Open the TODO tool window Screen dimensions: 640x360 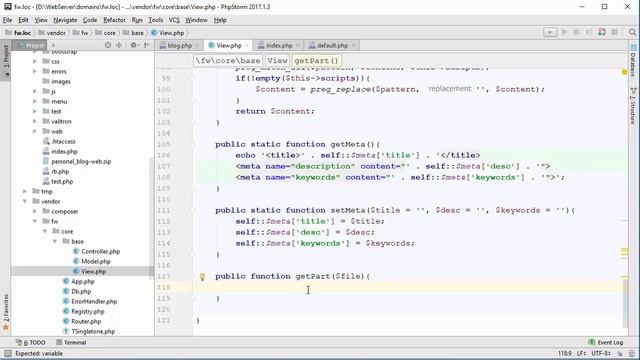(31, 342)
